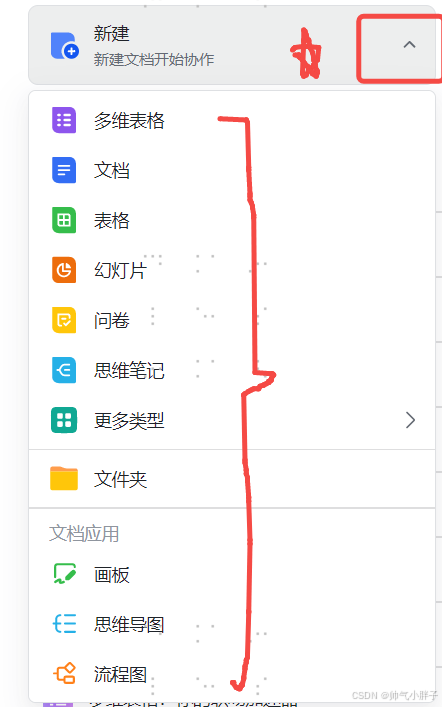Collapse the 新建 menu with the up chevron
Viewport: 442px width, 707px height.
(x=409, y=45)
